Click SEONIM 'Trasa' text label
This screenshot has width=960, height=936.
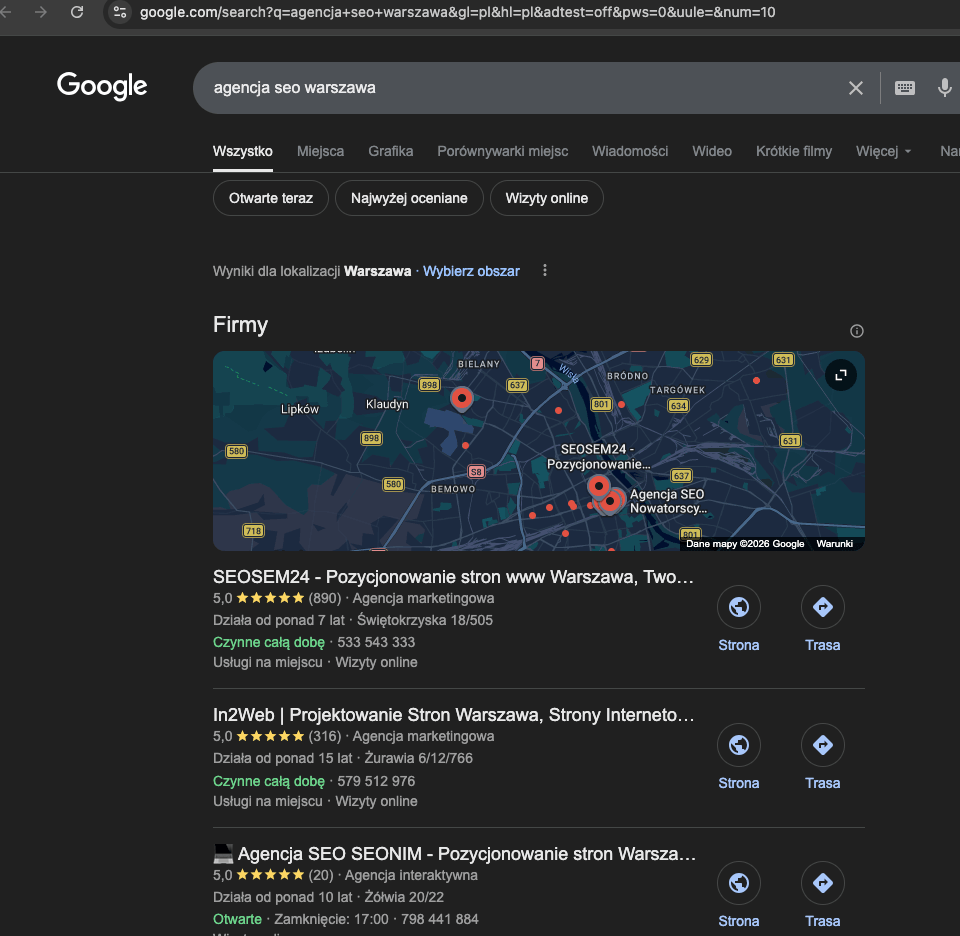[823, 921]
